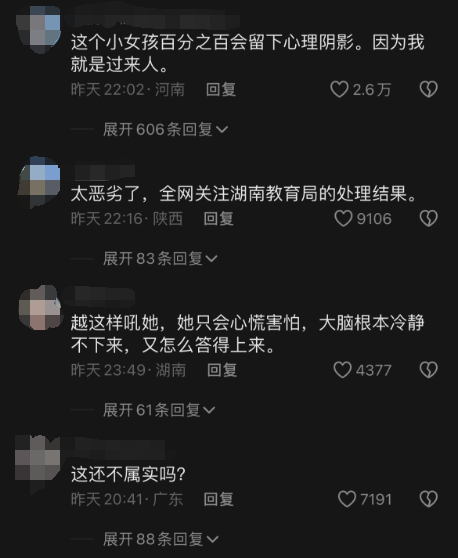Reply to the 河南 comment
The width and height of the screenshot is (458, 558).
(x=221, y=89)
